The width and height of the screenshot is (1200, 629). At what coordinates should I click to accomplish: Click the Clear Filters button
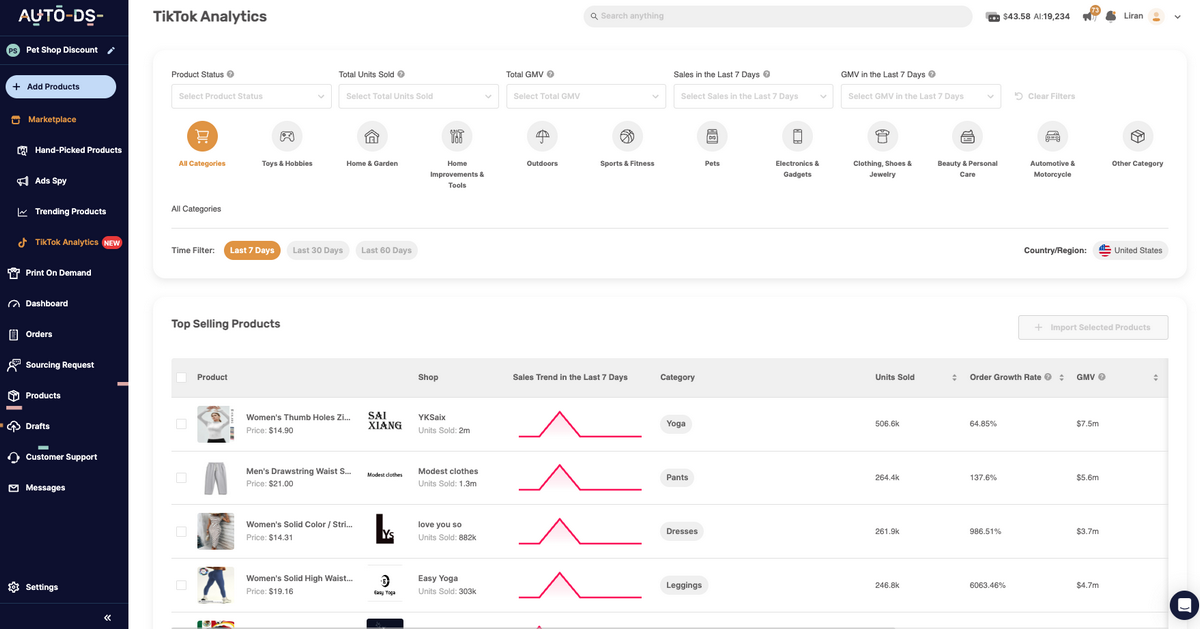pos(1044,96)
